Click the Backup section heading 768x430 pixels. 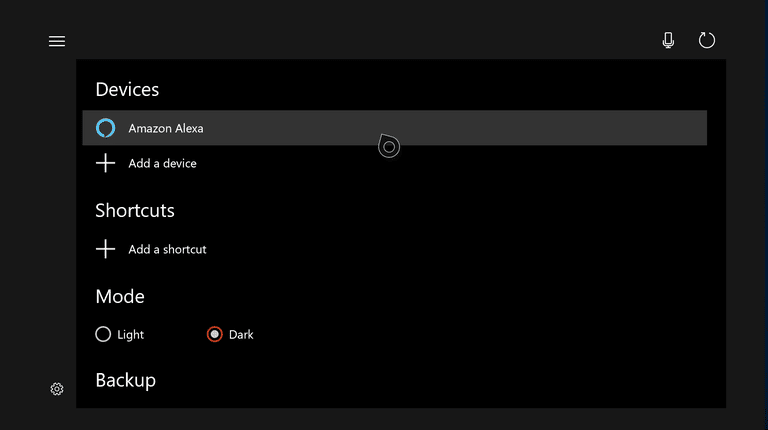125,381
